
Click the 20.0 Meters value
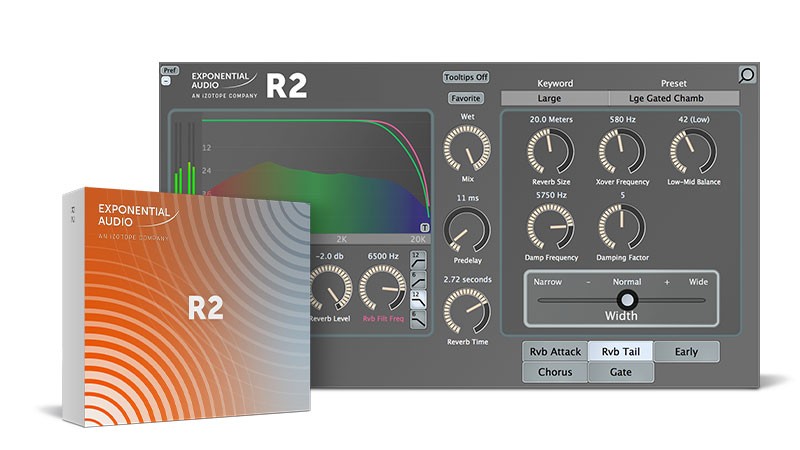[x=551, y=119]
